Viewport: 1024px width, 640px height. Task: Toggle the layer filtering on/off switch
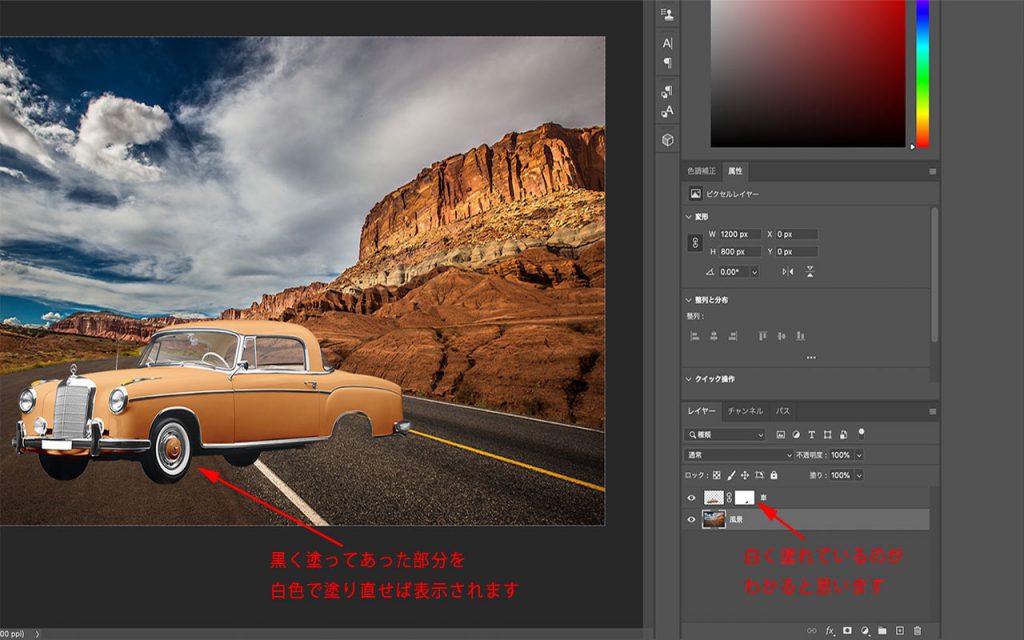861,433
